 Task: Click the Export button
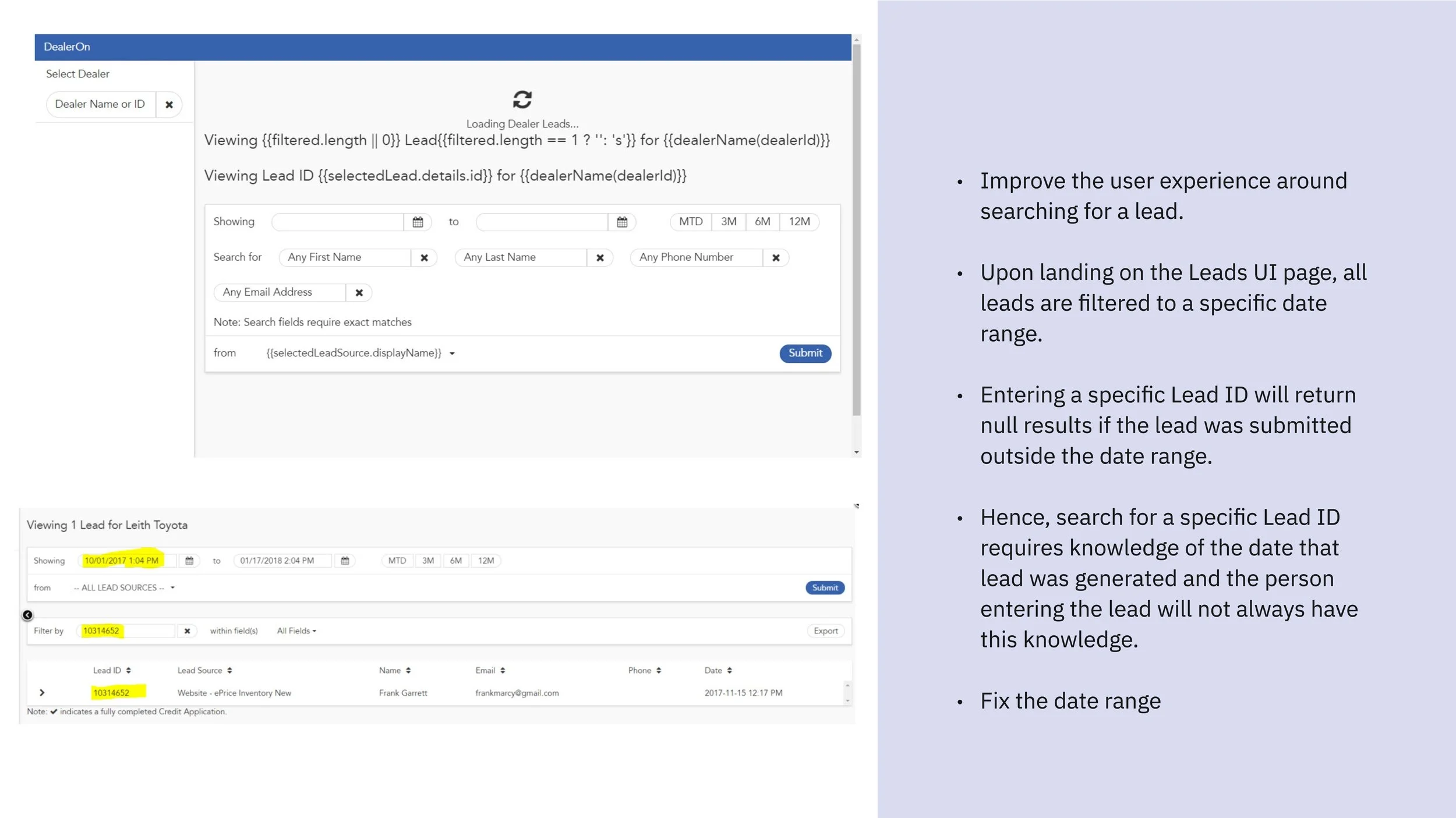pyautogui.click(x=825, y=631)
